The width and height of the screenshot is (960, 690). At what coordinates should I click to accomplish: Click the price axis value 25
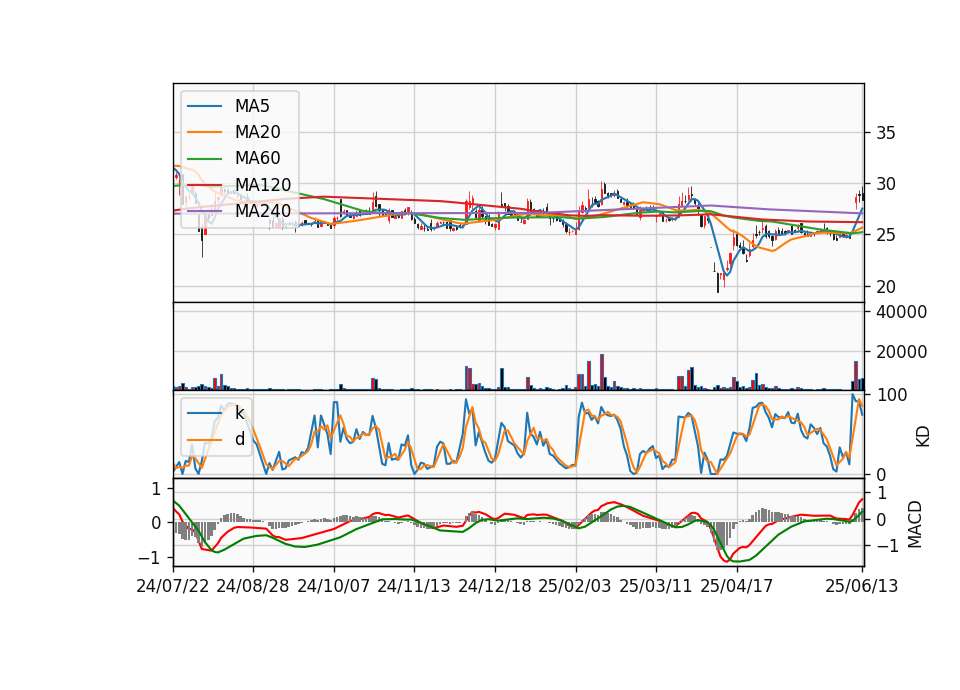[x=885, y=235]
